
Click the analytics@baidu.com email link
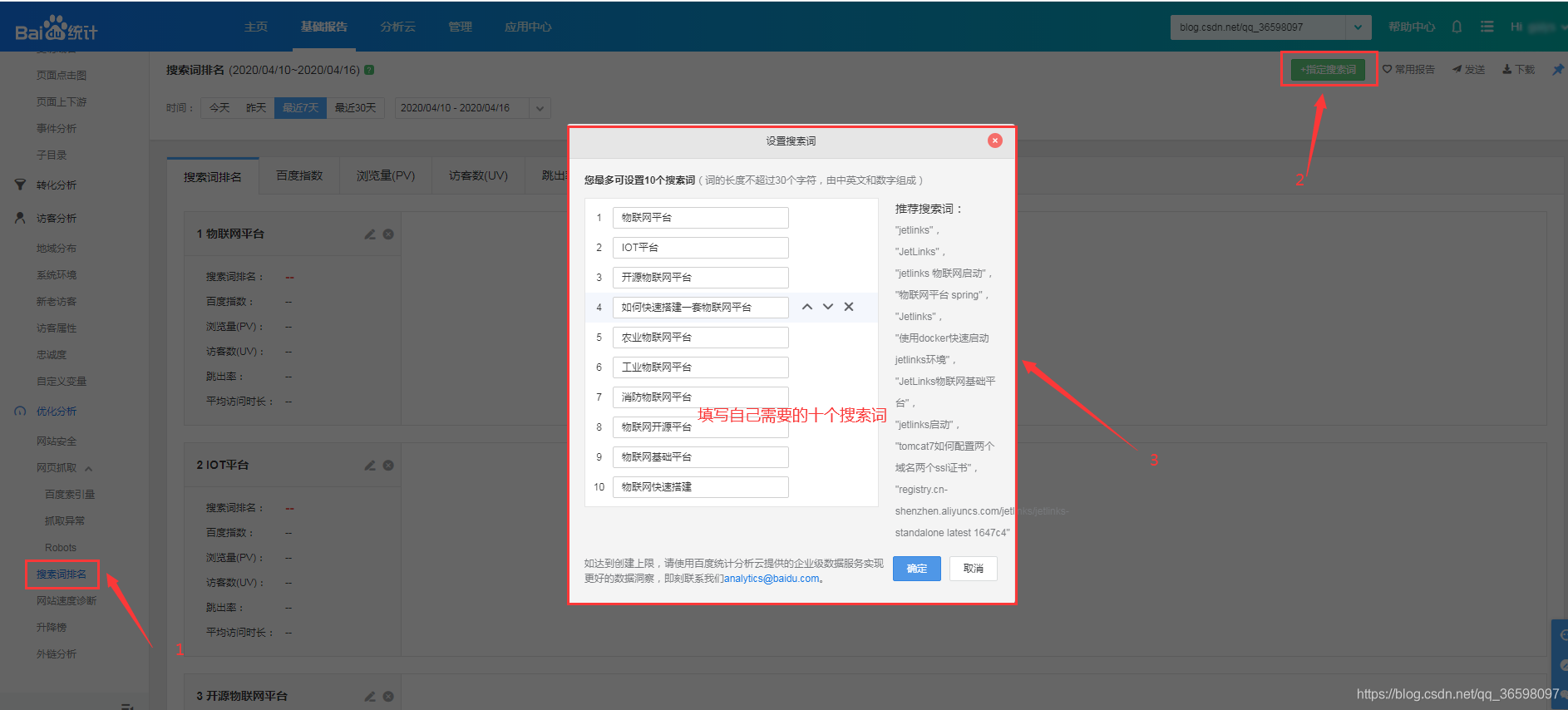771,579
